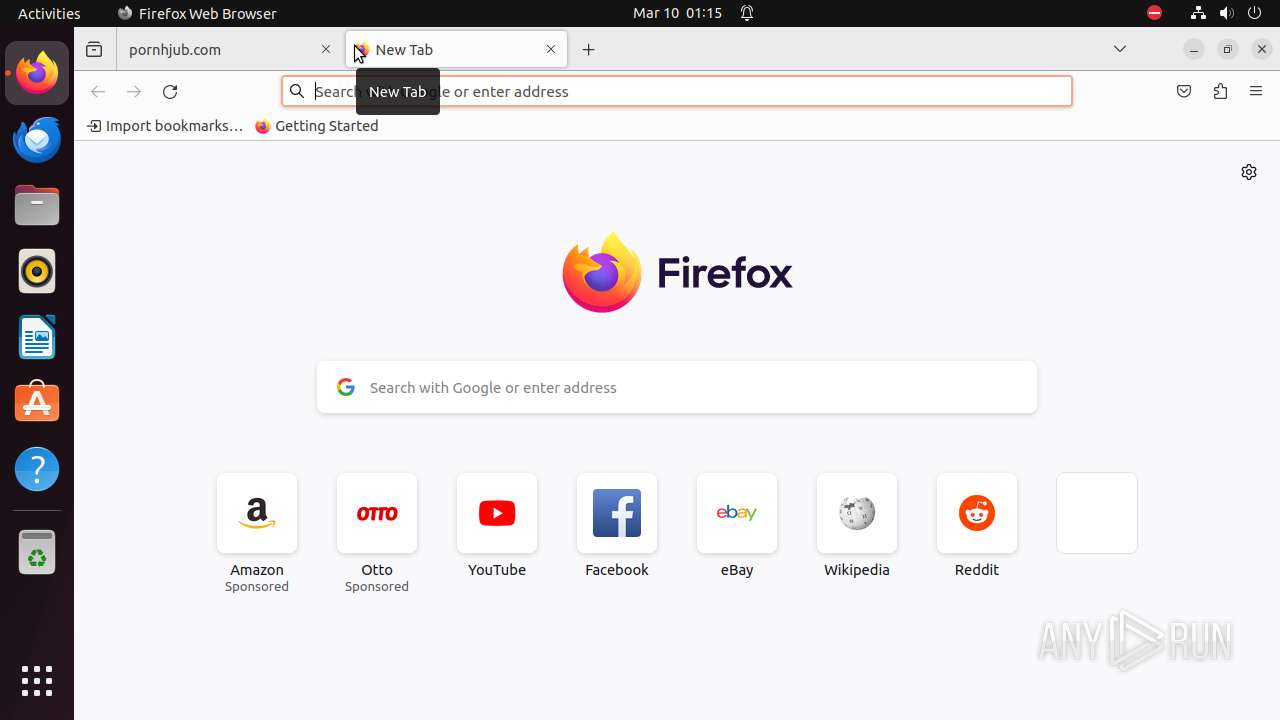Click the Firefox View icon

click(94, 50)
